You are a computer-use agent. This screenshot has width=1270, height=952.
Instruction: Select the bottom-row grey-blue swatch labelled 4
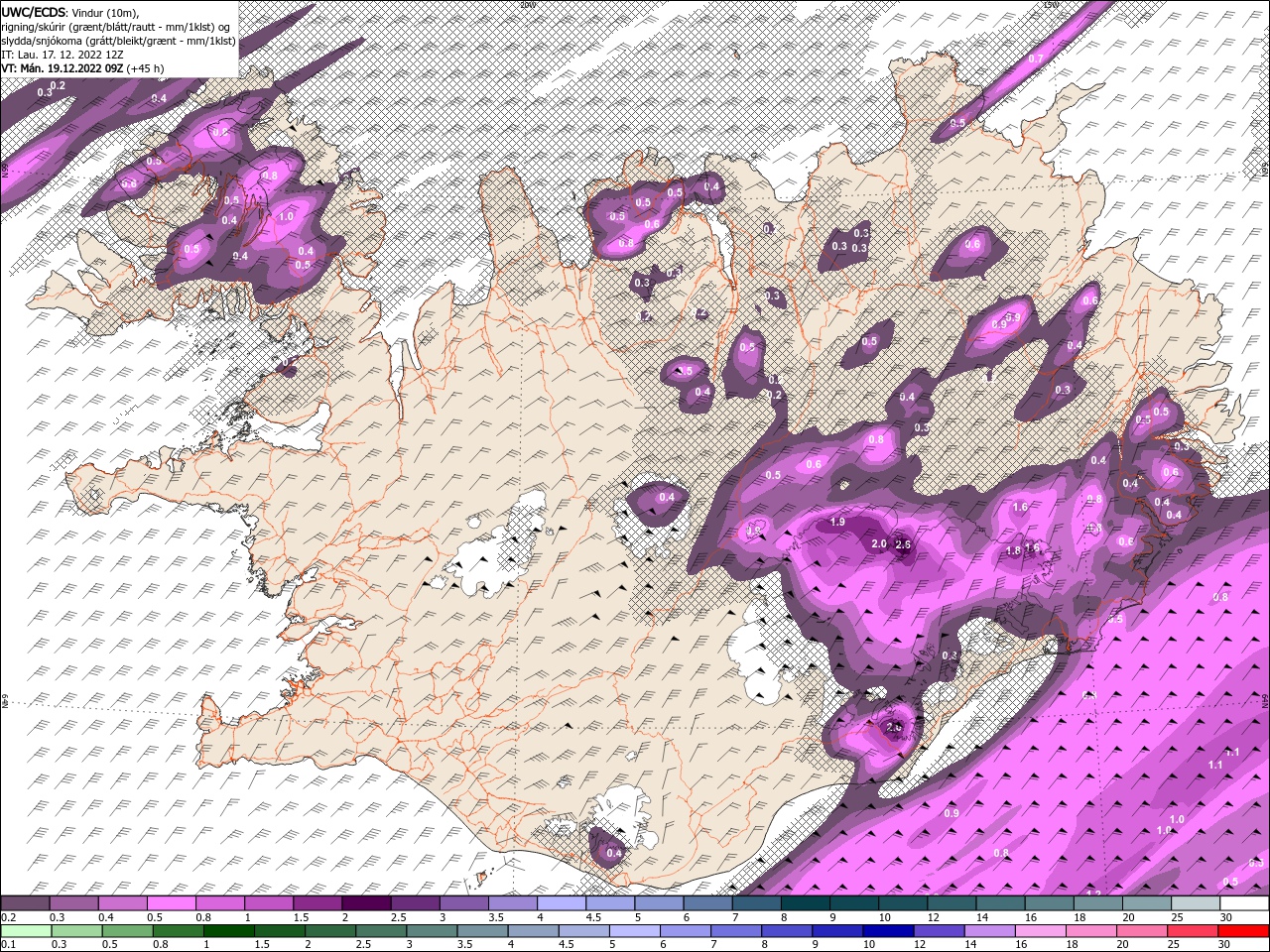(532, 931)
